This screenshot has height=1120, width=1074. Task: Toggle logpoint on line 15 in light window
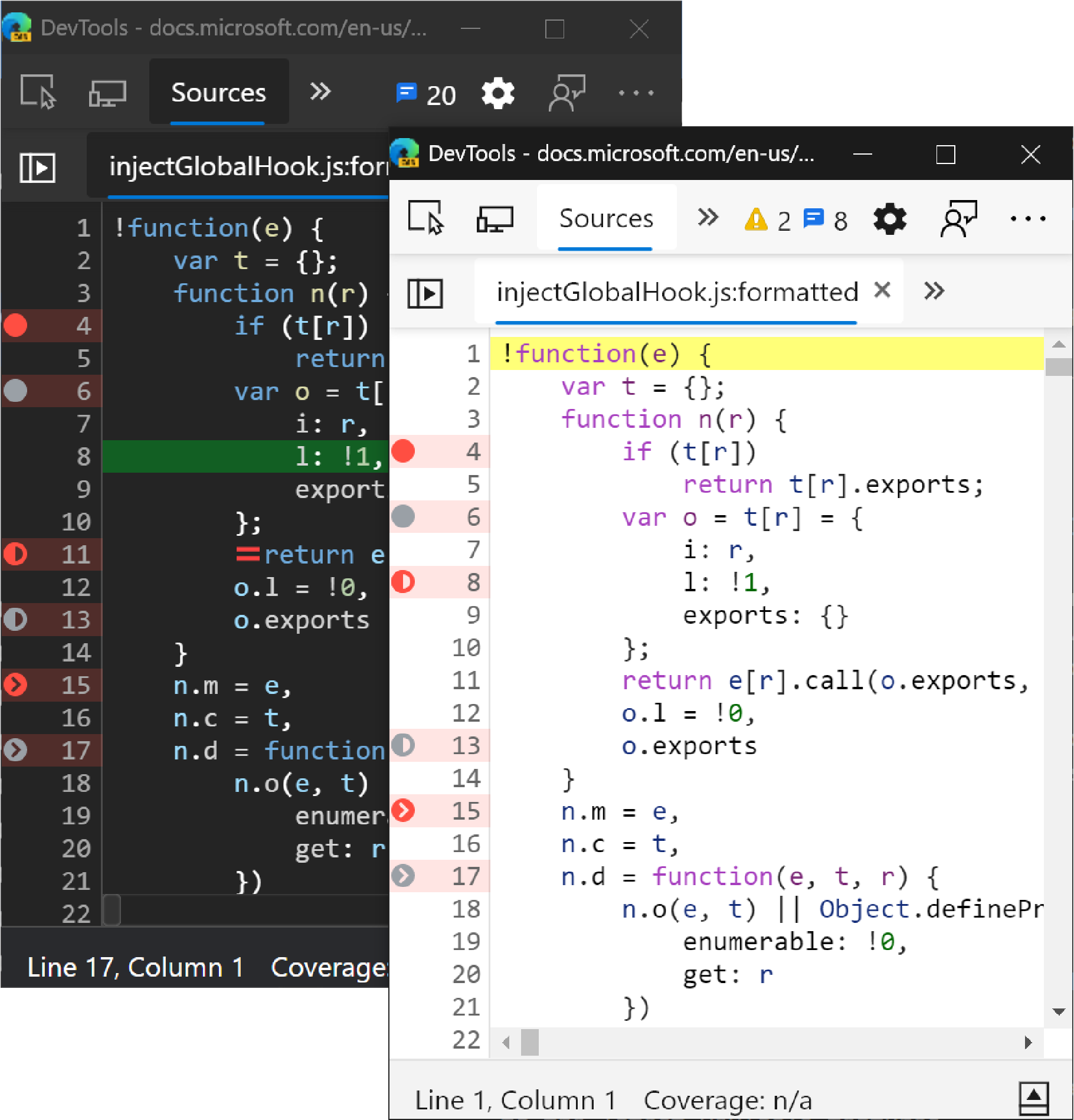(x=404, y=810)
